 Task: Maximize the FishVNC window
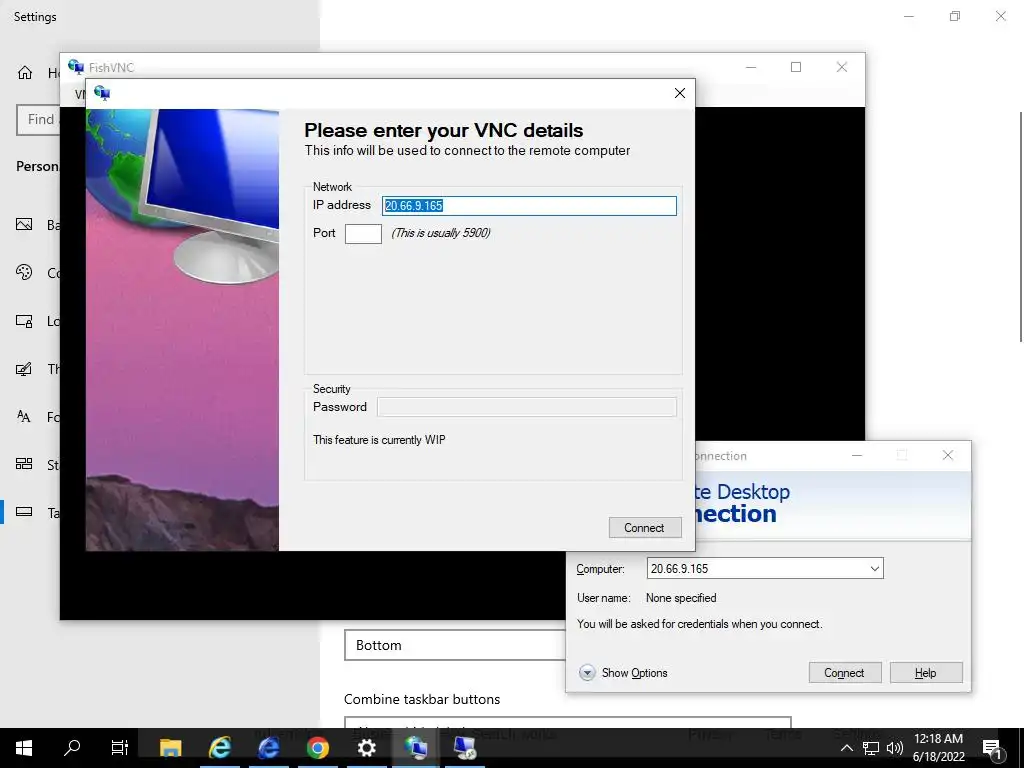pyautogui.click(x=795, y=67)
